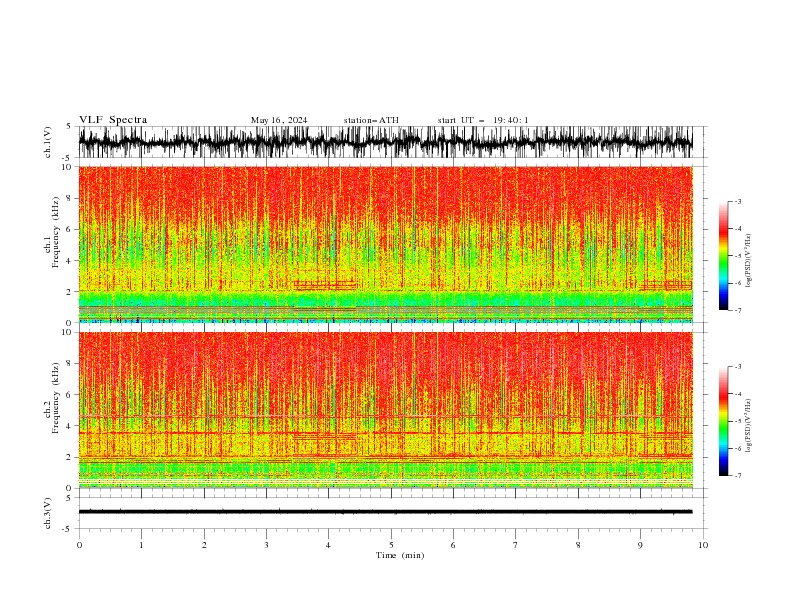Click time axis tick label "9"

pyautogui.click(x=640, y=545)
